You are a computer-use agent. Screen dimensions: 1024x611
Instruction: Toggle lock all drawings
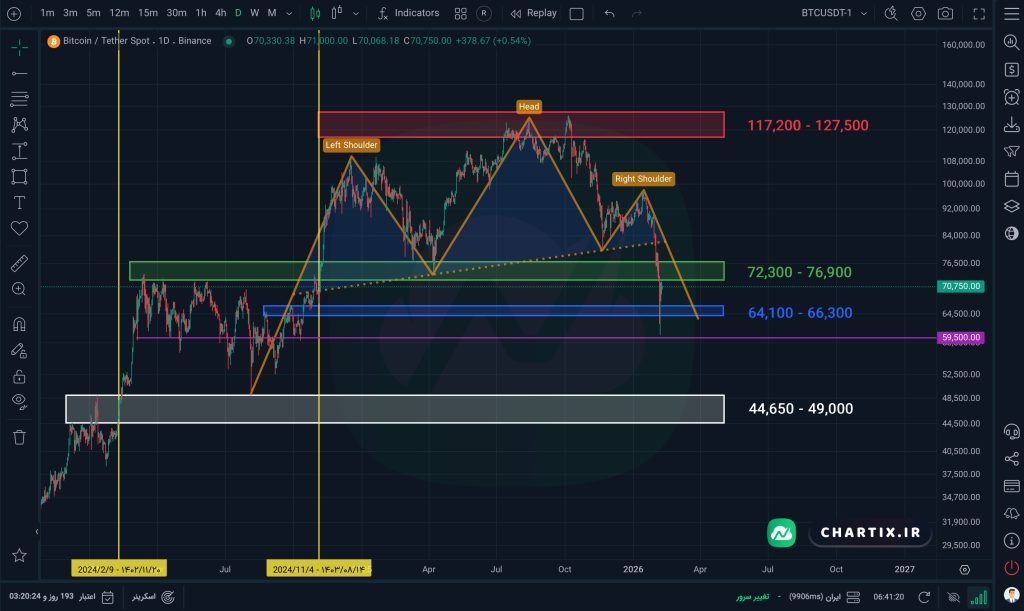[19, 376]
